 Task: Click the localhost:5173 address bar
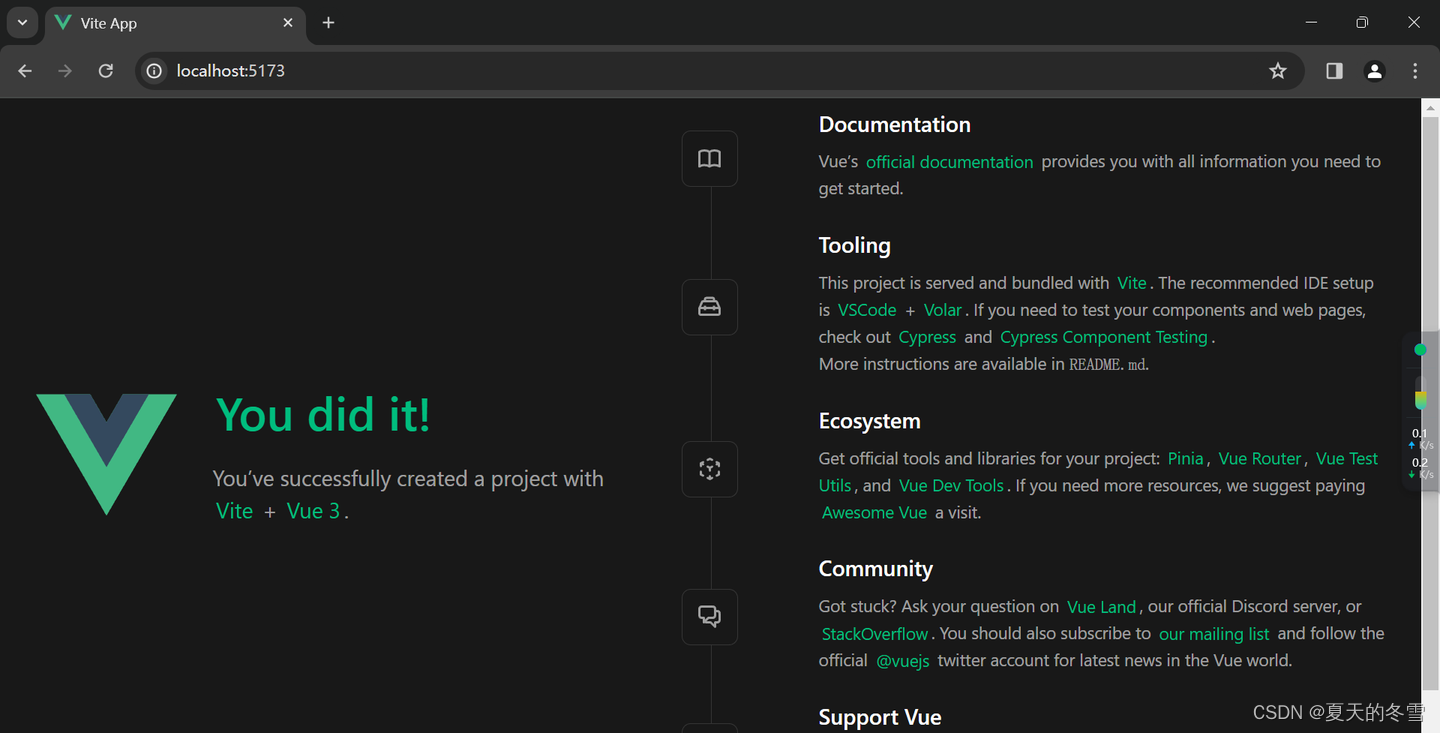(x=720, y=71)
